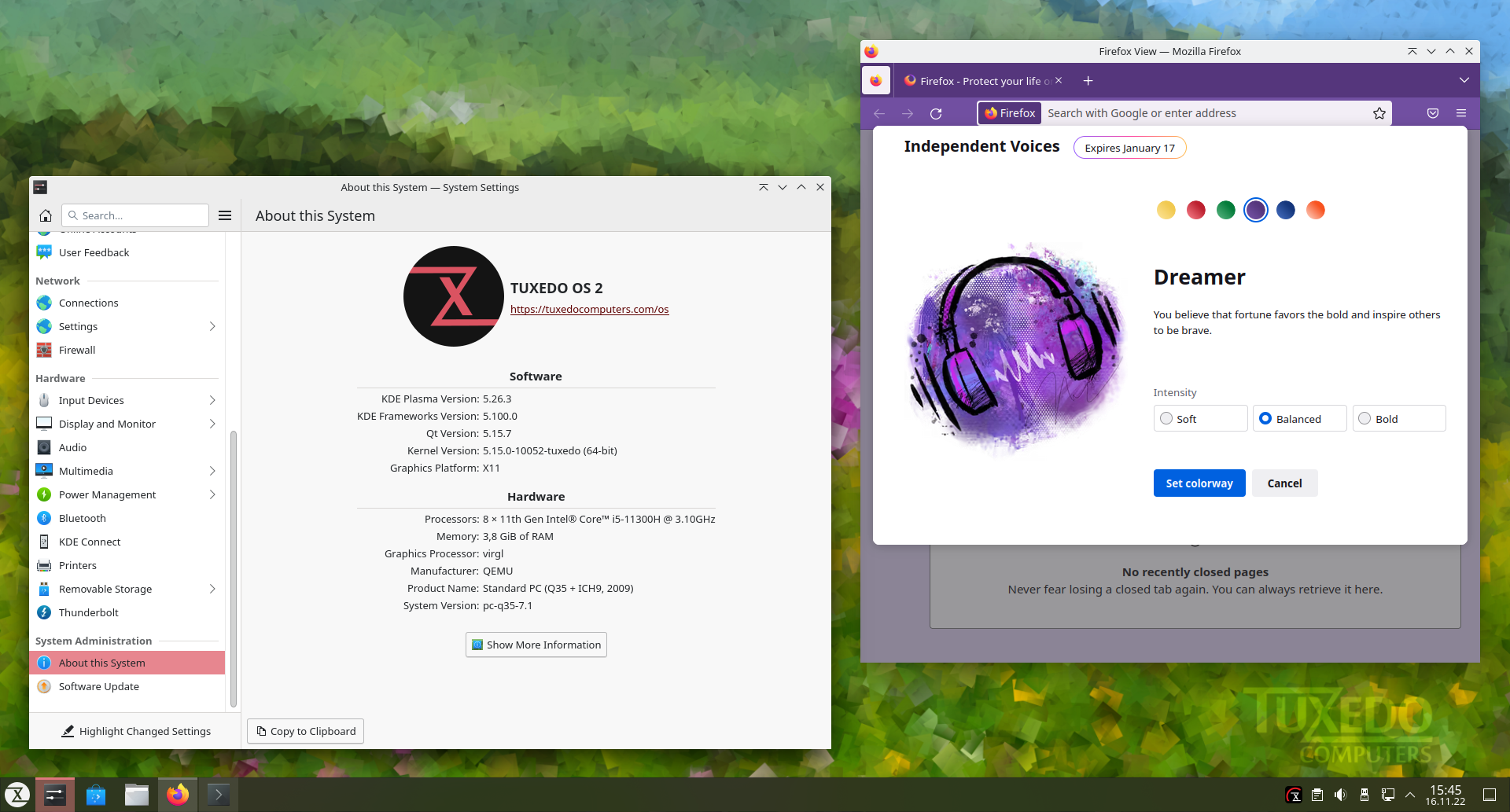Close the Firefox - Protect your life tab

click(x=1059, y=80)
